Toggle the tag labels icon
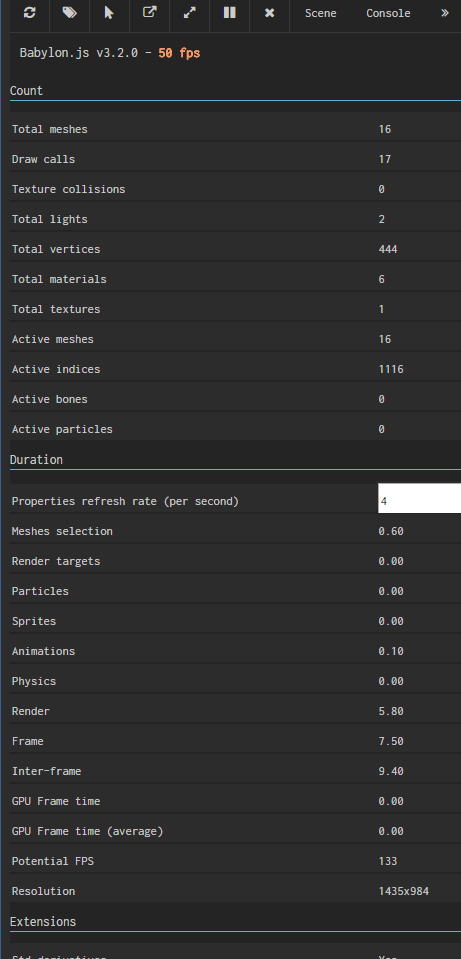This screenshot has width=461, height=959. 69,13
